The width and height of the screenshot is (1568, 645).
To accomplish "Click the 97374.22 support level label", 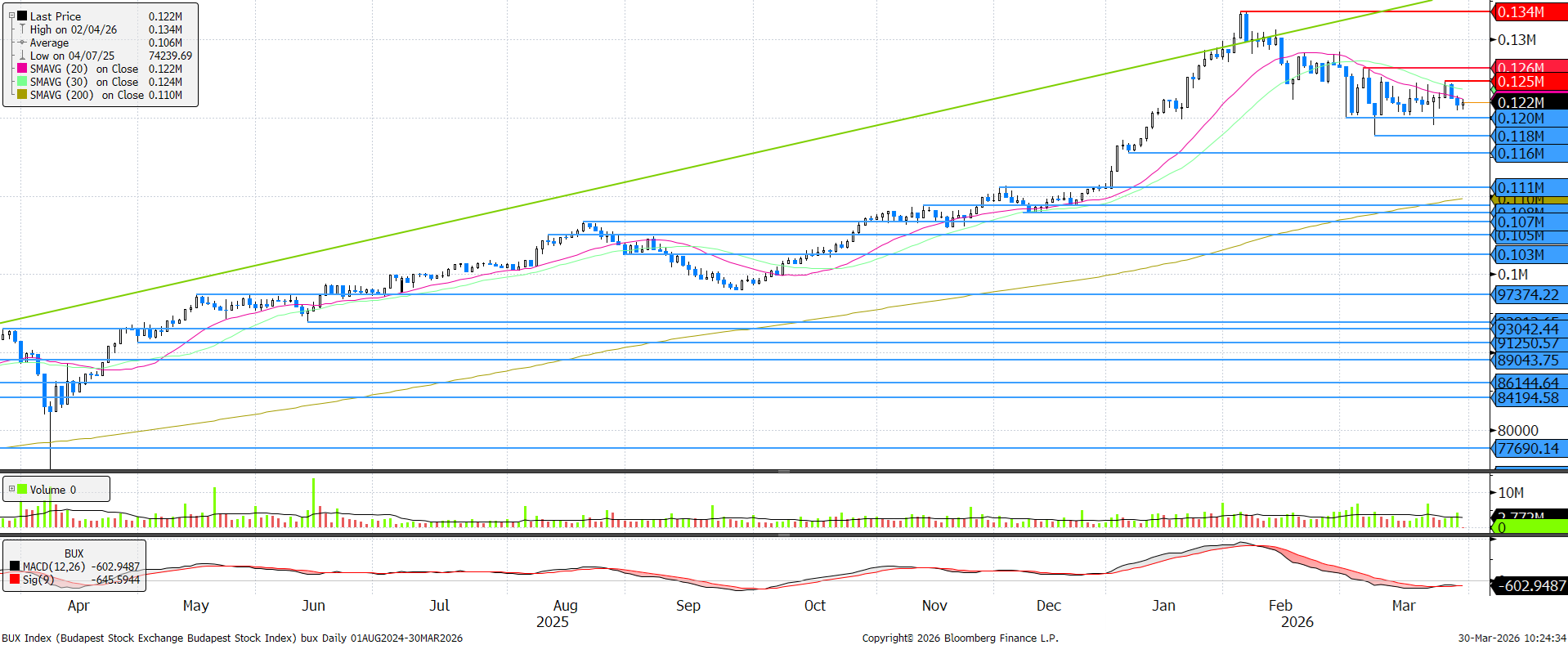I will click(x=1528, y=295).
